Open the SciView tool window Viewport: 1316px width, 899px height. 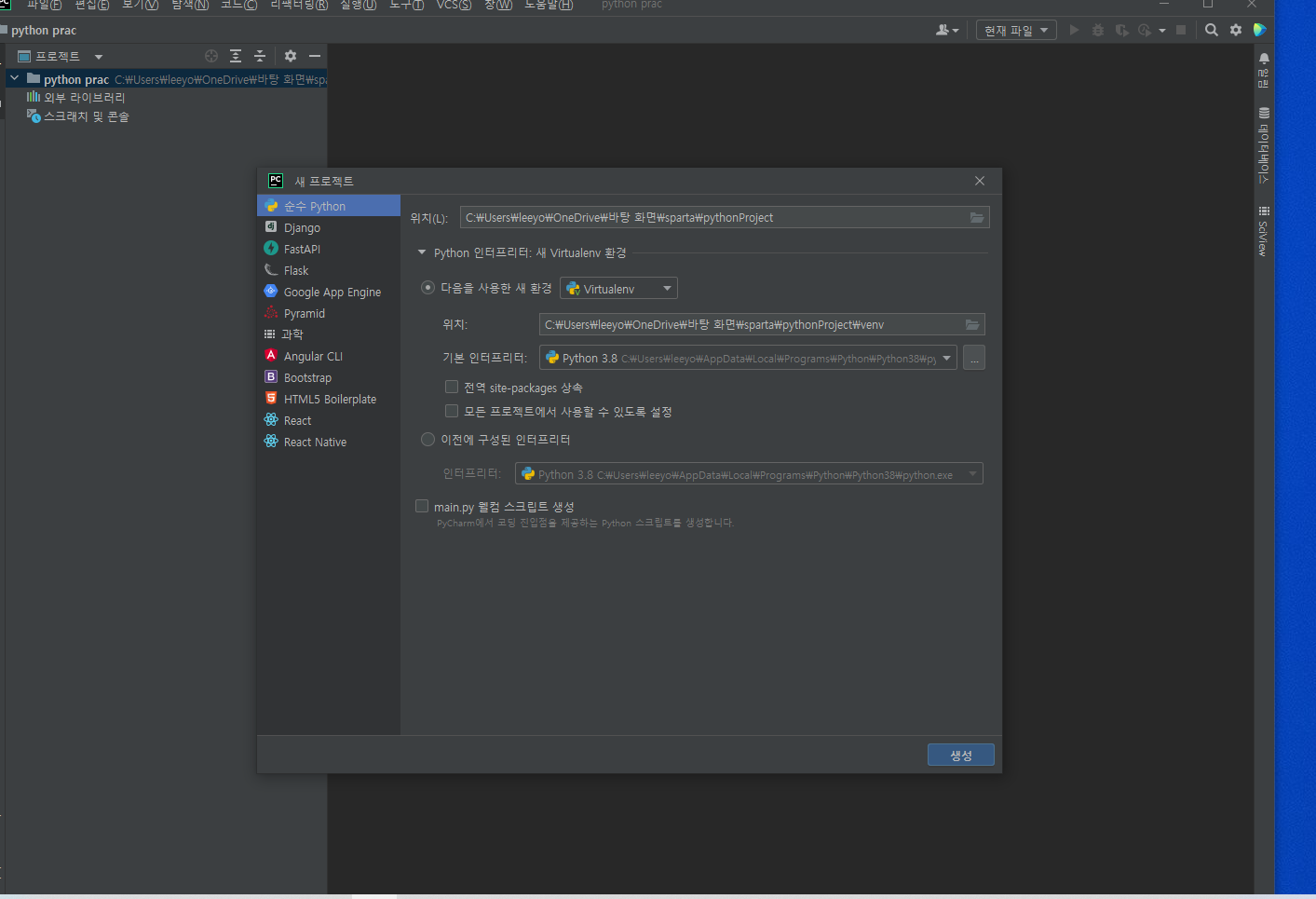pyautogui.click(x=1264, y=231)
